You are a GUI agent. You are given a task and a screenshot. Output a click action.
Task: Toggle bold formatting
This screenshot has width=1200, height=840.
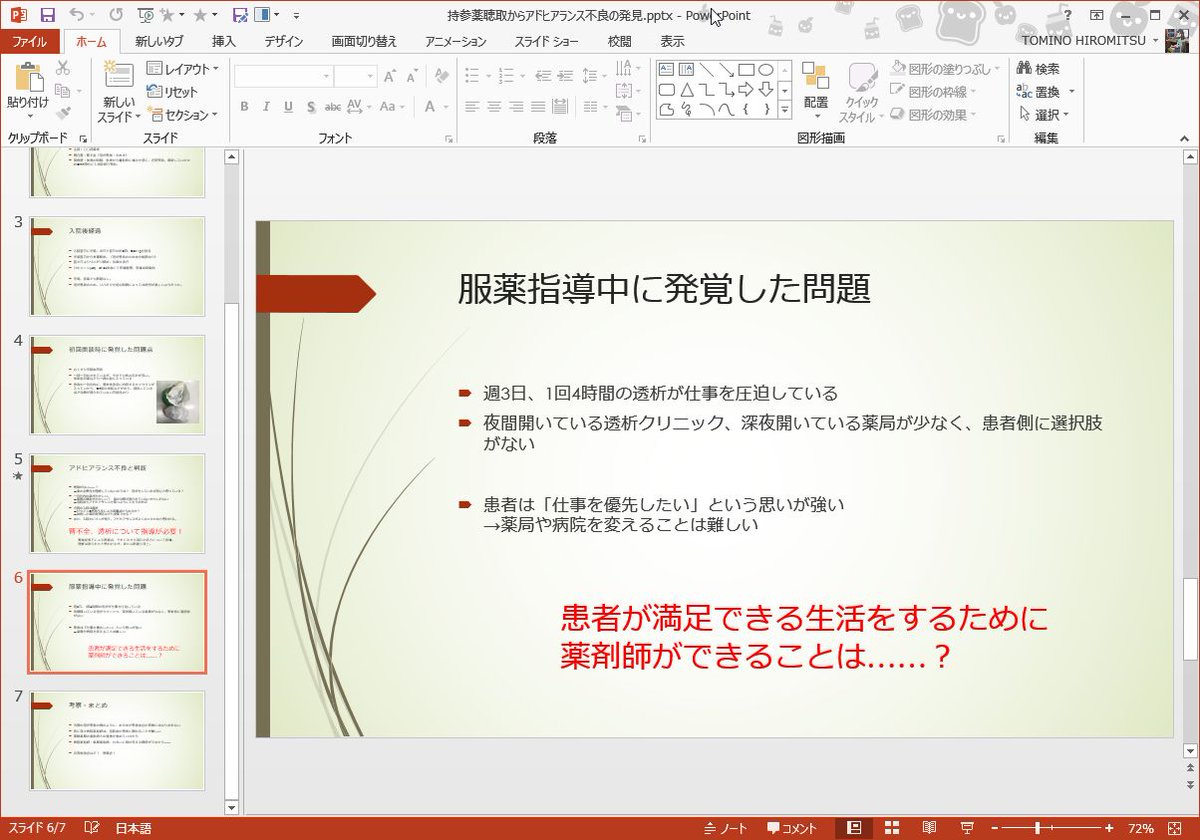pos(243,104)
